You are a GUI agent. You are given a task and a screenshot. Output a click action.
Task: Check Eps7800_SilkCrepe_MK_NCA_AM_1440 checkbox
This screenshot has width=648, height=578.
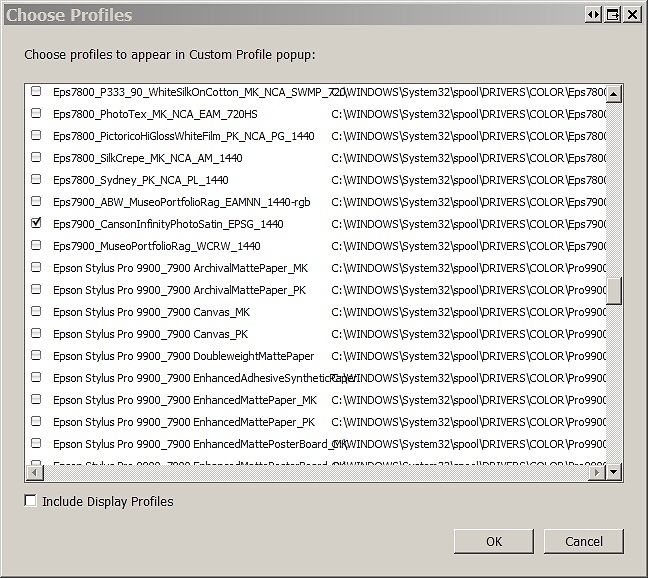pyautogui.click(x=36, y=157)
